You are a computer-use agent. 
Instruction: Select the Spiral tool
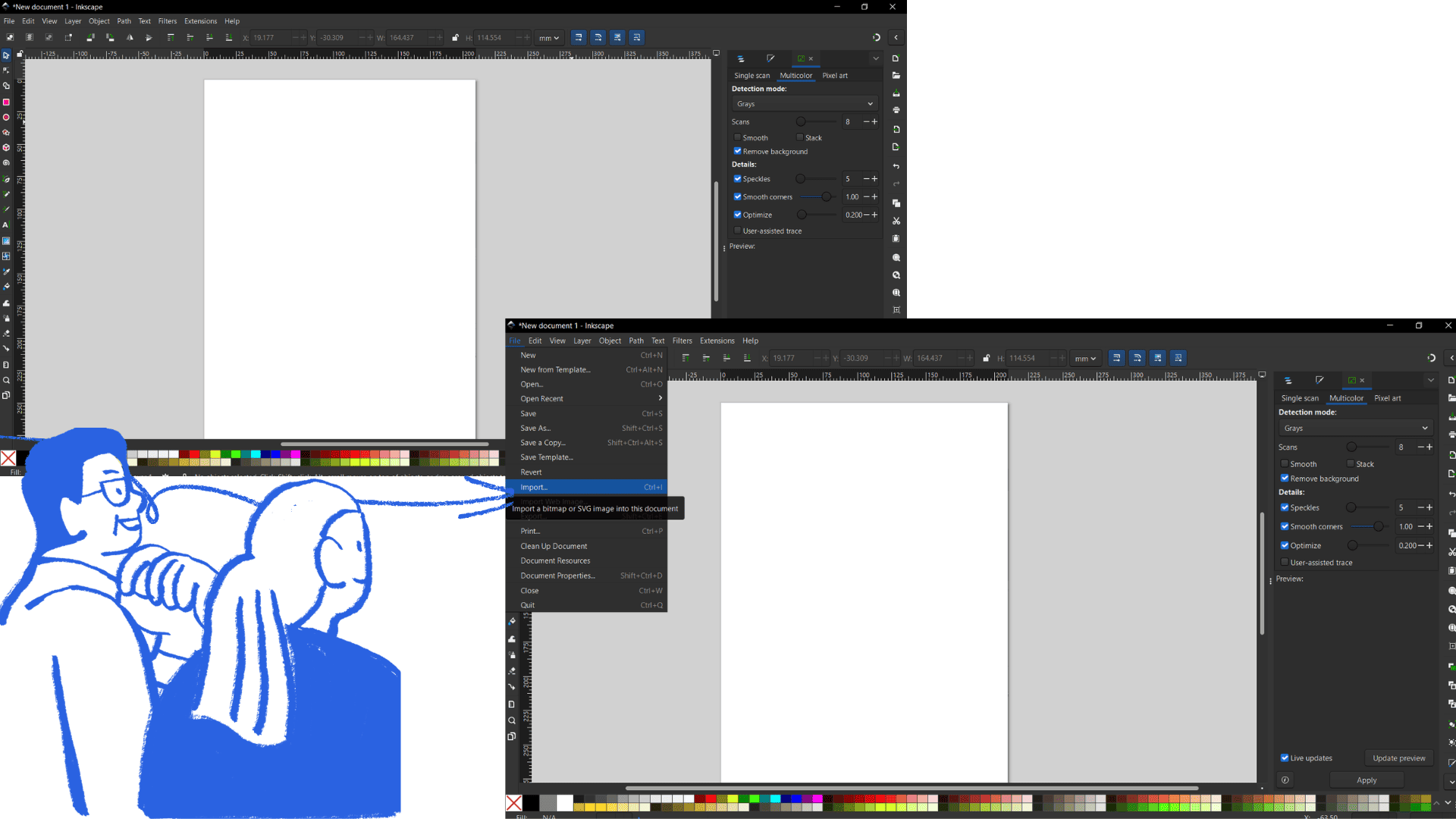[x=6, y=163]
